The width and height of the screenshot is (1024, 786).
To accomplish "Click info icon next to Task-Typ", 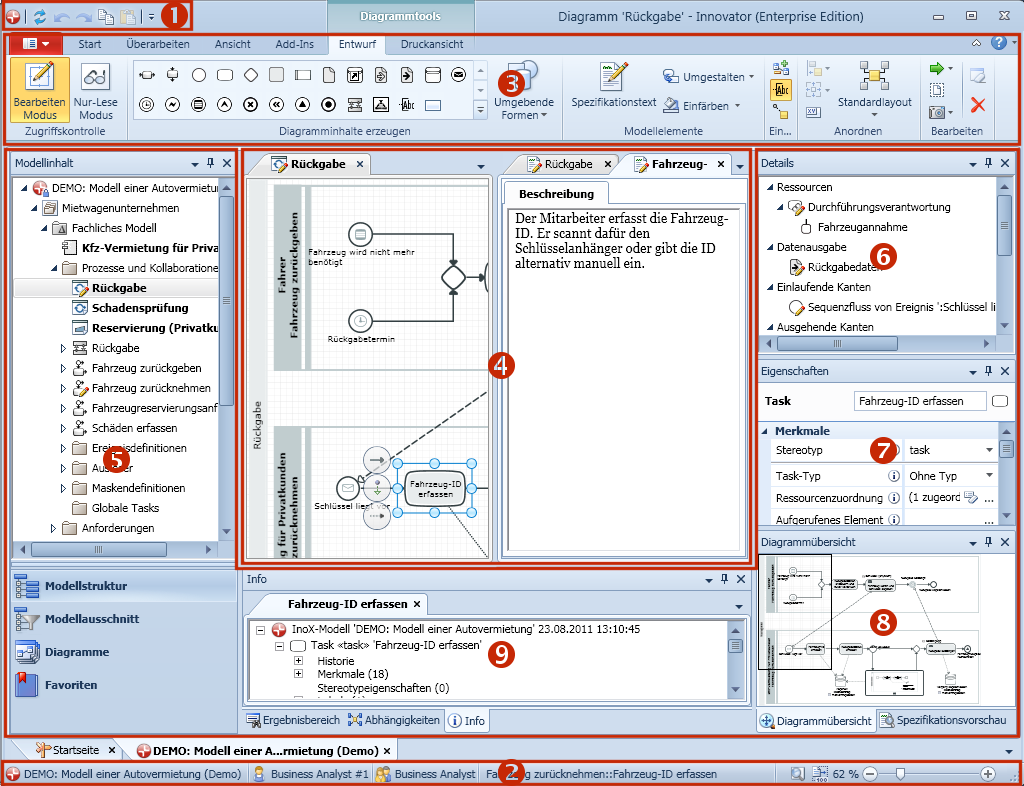I will tap(893, 476).
